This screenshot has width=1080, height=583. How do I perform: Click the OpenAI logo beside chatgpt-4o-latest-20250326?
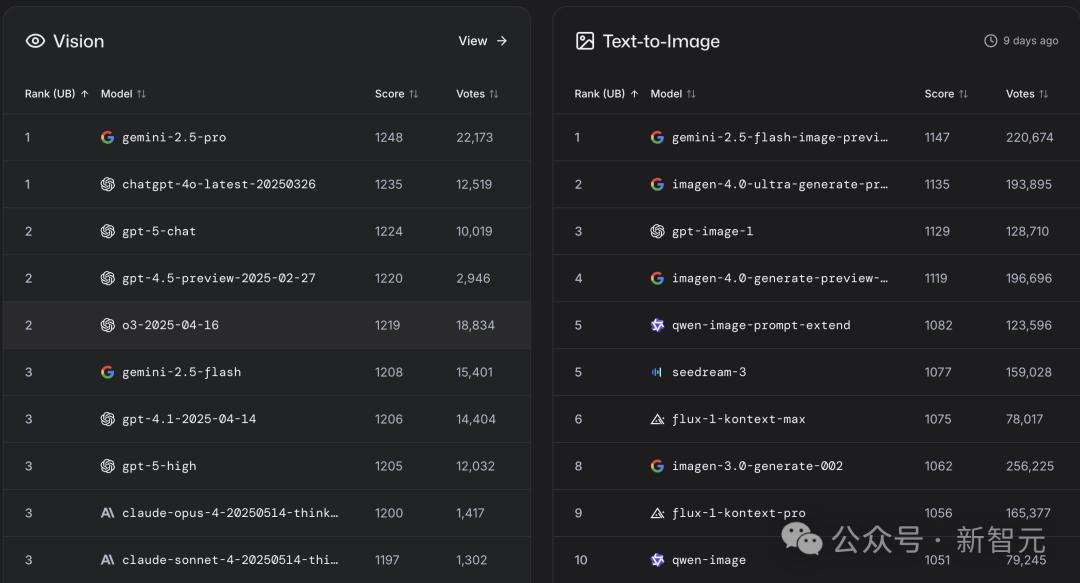[x=107, y=184]
